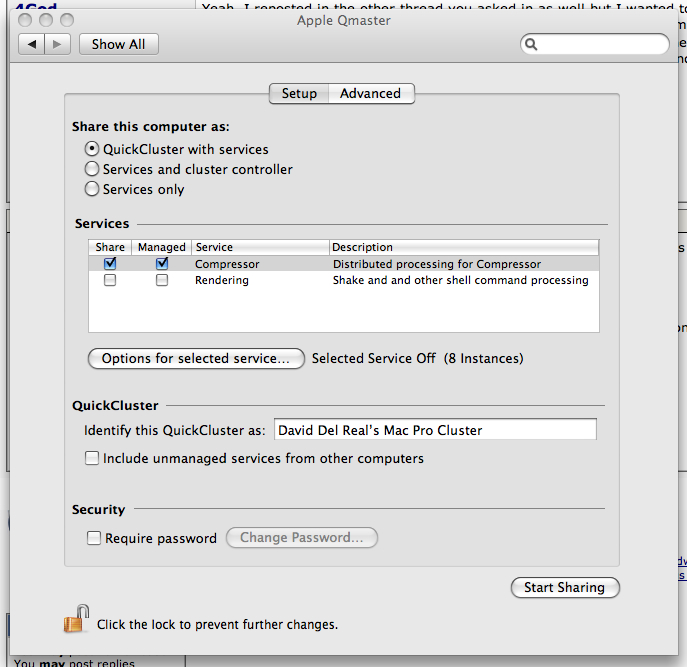Focus the preferences search field
Screen dimensions: 687x667
(595, 44)
